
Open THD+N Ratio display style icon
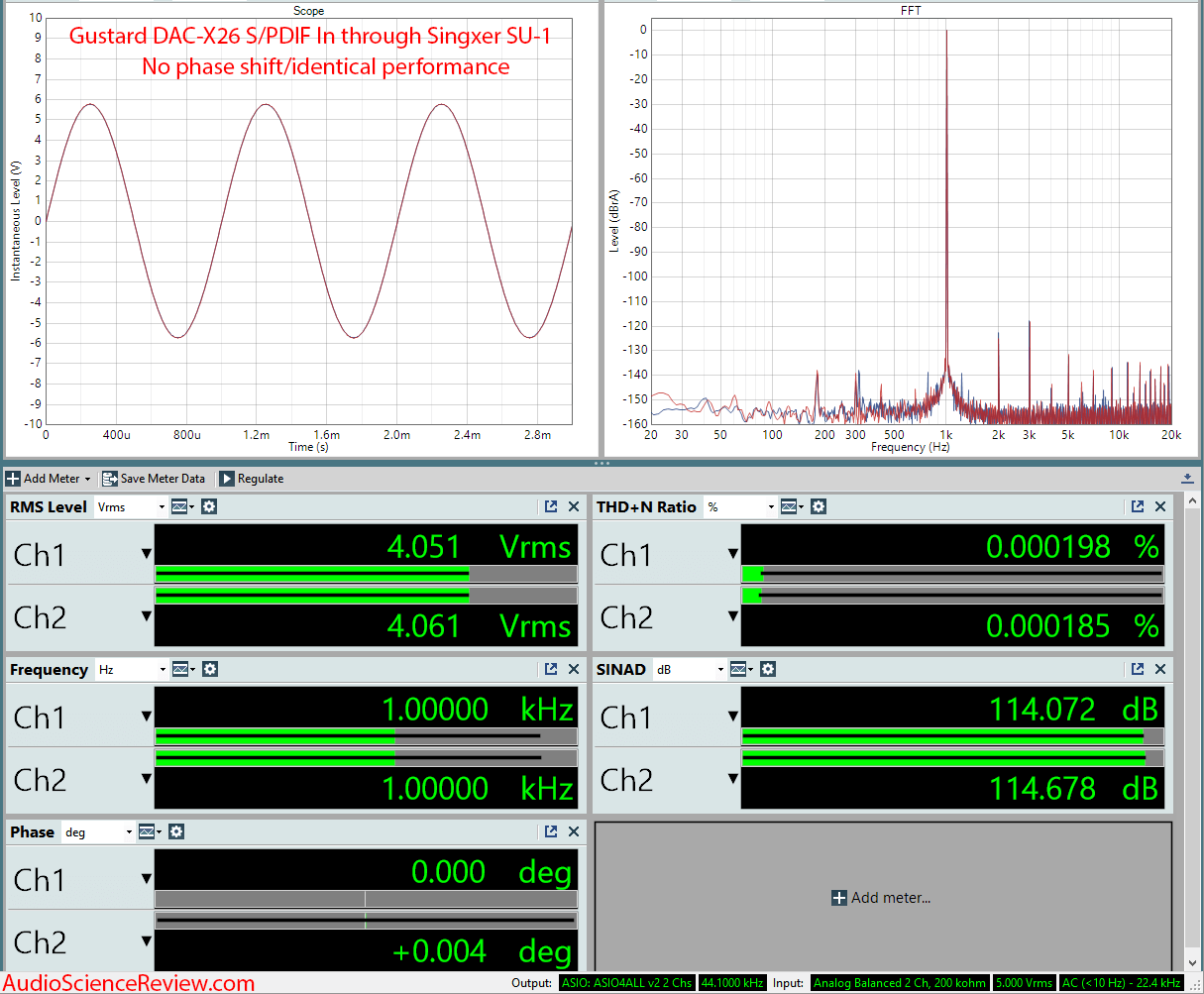tap(791, 506)
